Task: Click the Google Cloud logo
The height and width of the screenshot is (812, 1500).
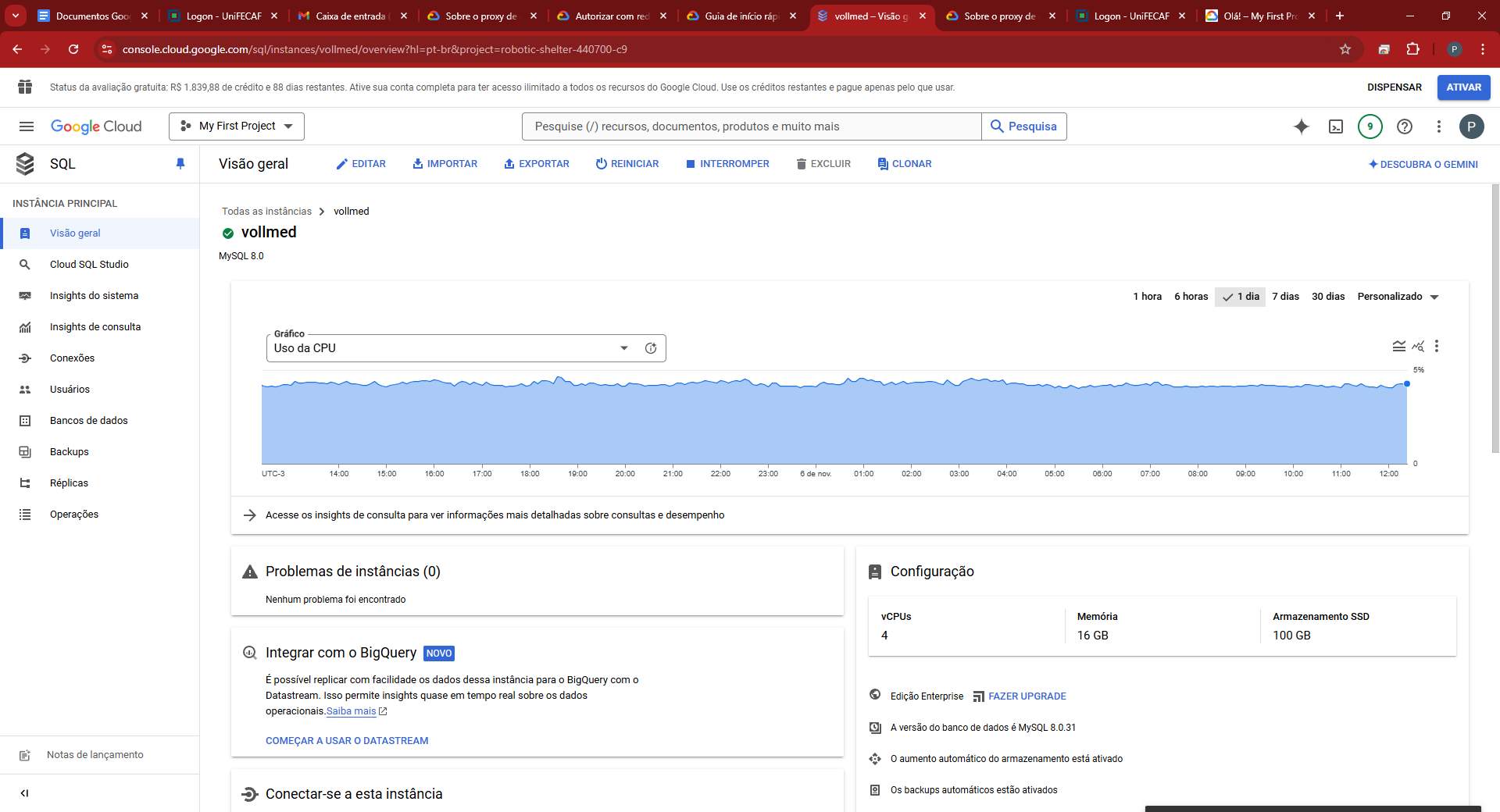Action: point(96,126)
